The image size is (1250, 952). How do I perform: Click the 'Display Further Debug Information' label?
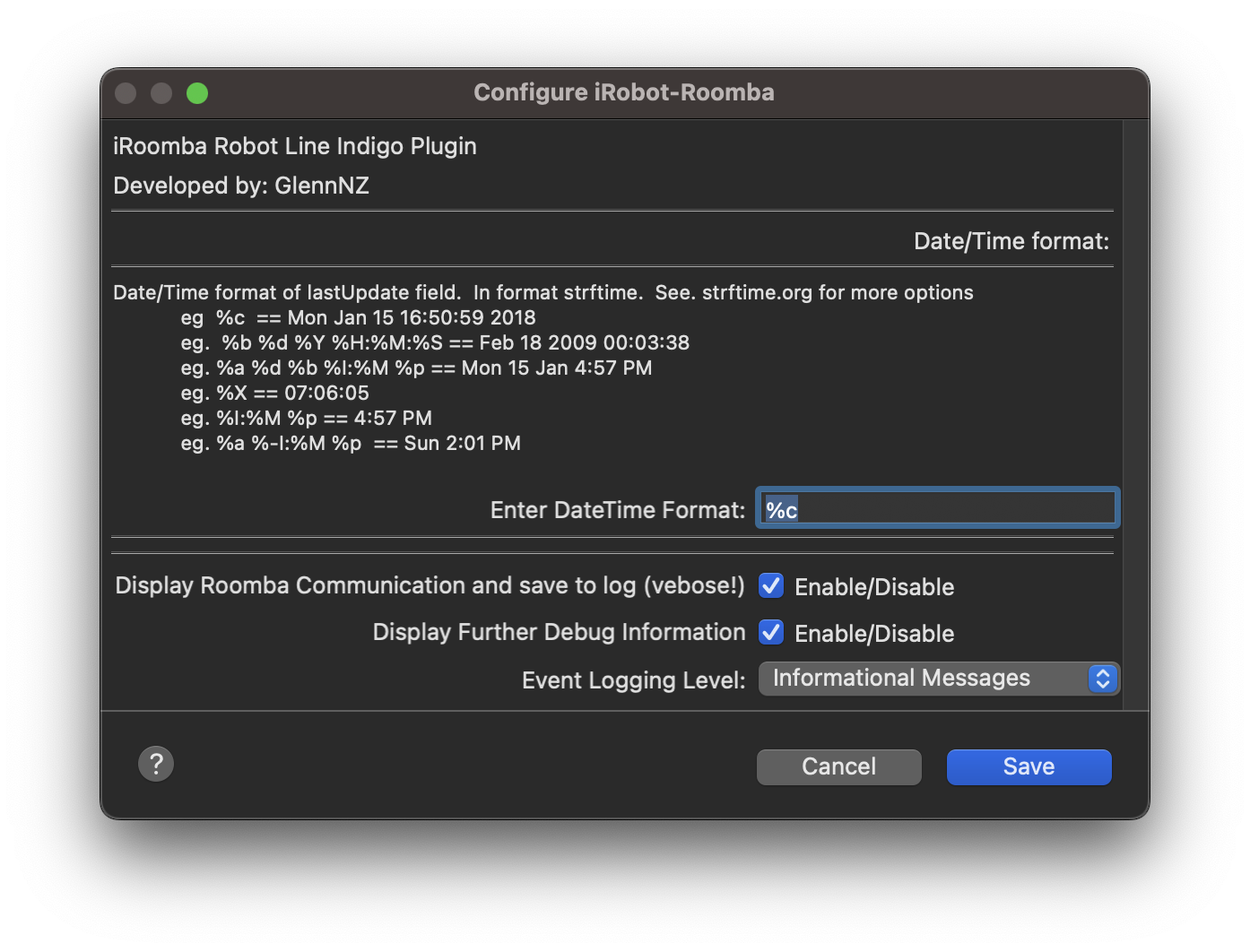[560, 632]
